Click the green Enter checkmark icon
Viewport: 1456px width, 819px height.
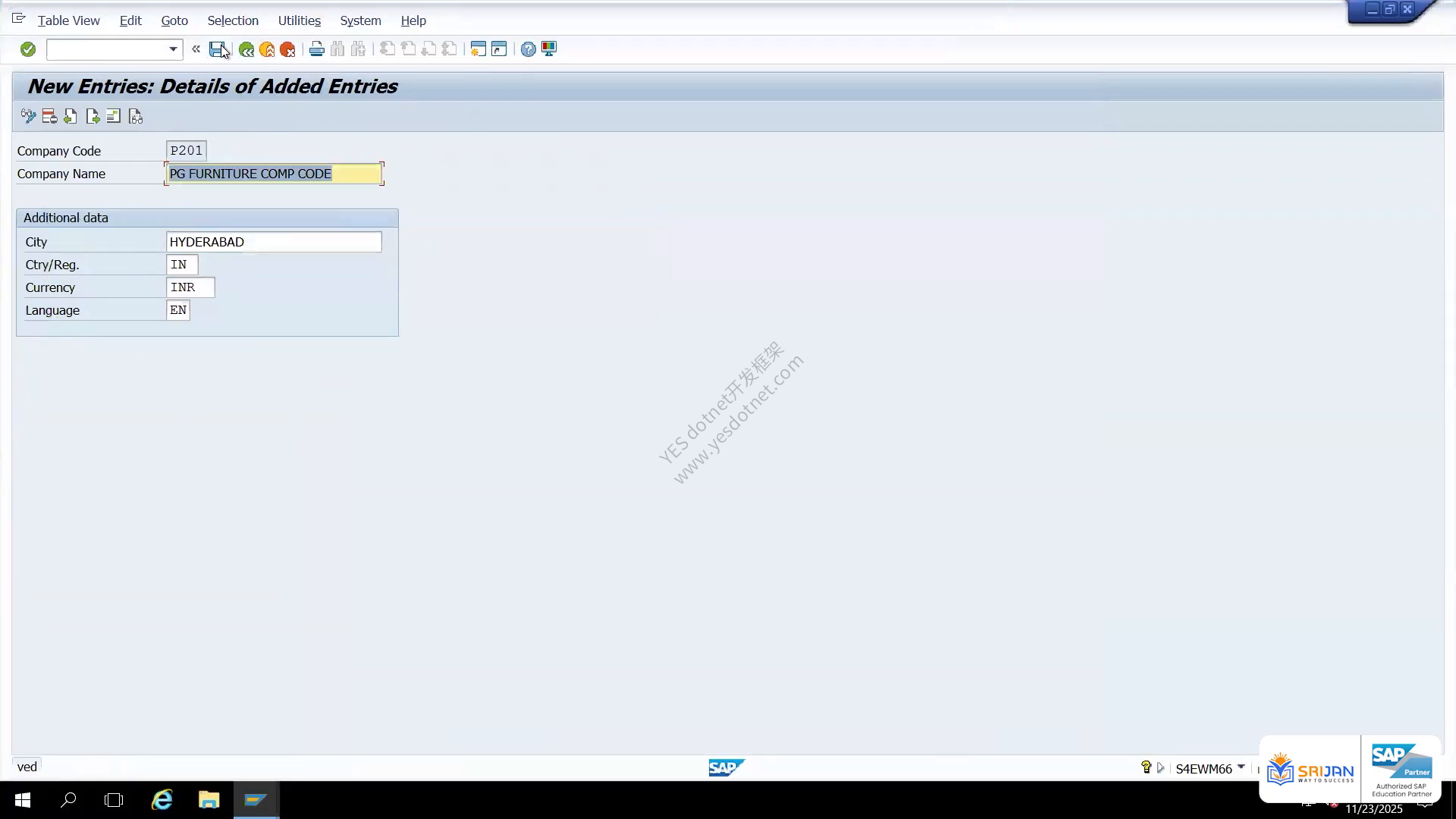click(28, 49)
